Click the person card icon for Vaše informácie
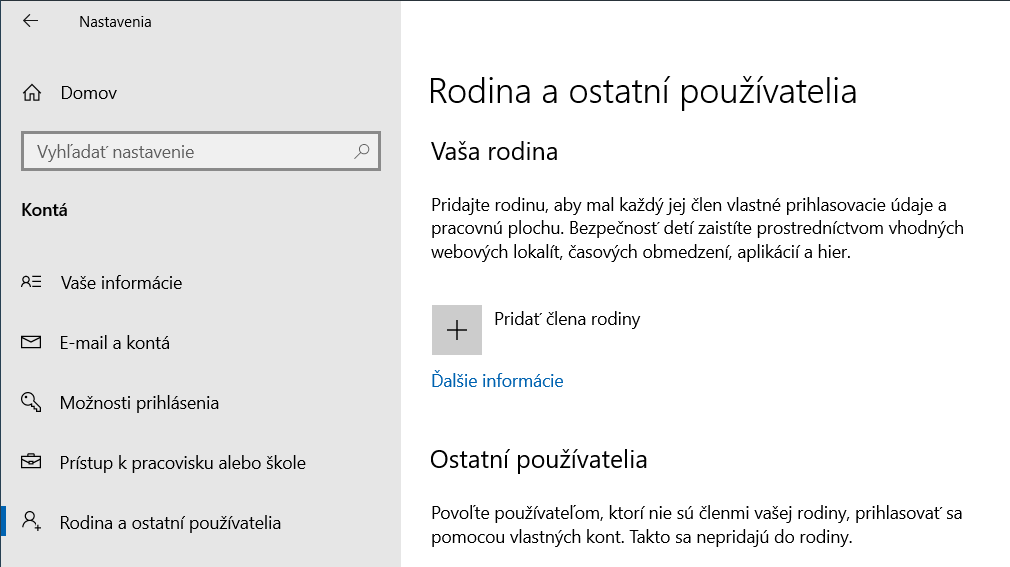The image size is (1010, 567). coord(31,283)
